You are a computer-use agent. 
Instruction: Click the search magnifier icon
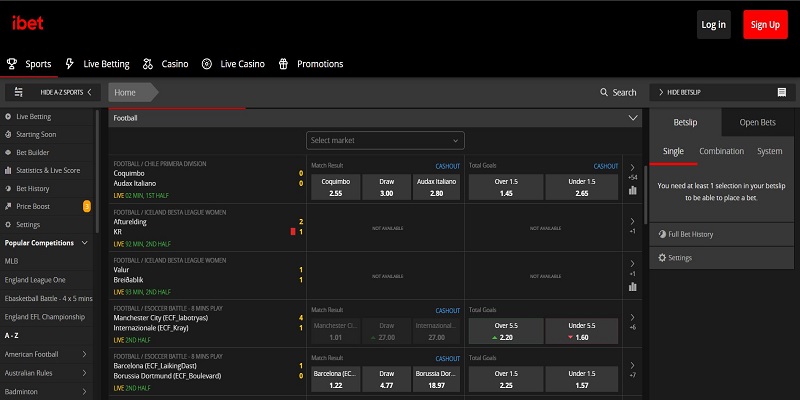pos(604,92)
